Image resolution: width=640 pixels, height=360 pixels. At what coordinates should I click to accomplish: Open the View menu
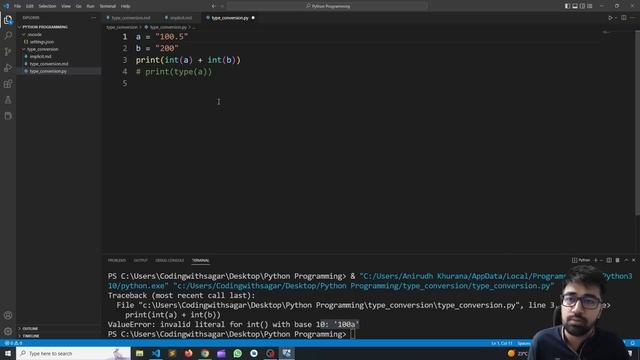coord(66,6)
